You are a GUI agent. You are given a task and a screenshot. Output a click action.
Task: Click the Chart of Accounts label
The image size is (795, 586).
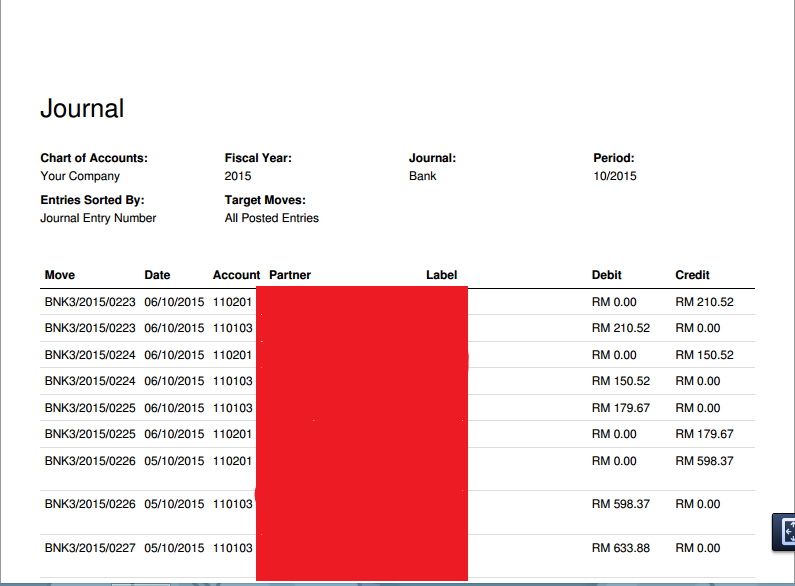coord(94,158)
